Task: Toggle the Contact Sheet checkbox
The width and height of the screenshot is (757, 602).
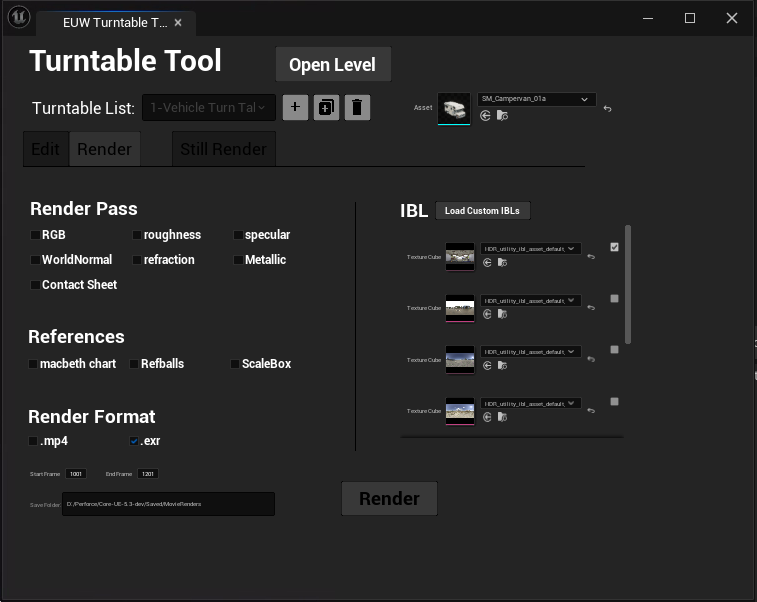Action: 36,285
